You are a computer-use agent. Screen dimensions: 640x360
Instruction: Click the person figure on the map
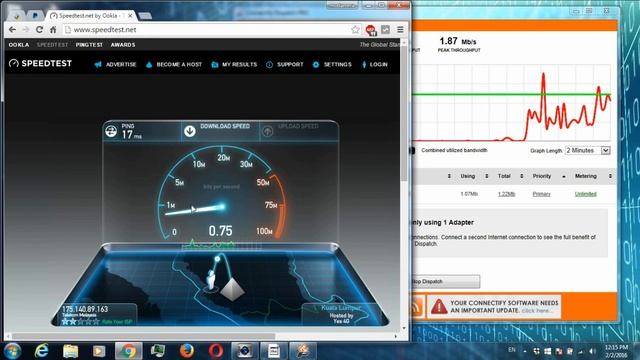tap(211, 280)
